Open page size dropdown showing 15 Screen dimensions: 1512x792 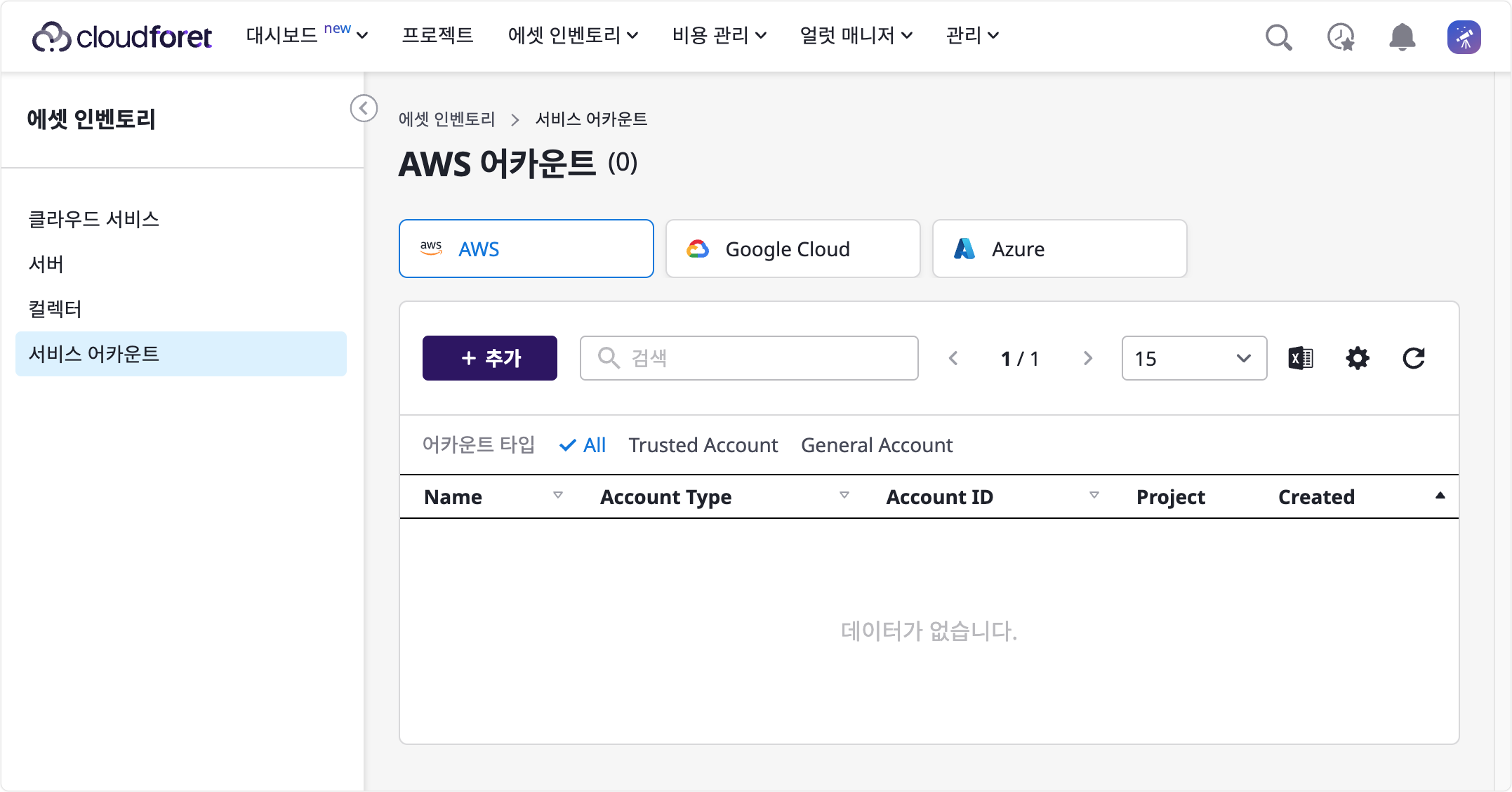click(1194, 358)
